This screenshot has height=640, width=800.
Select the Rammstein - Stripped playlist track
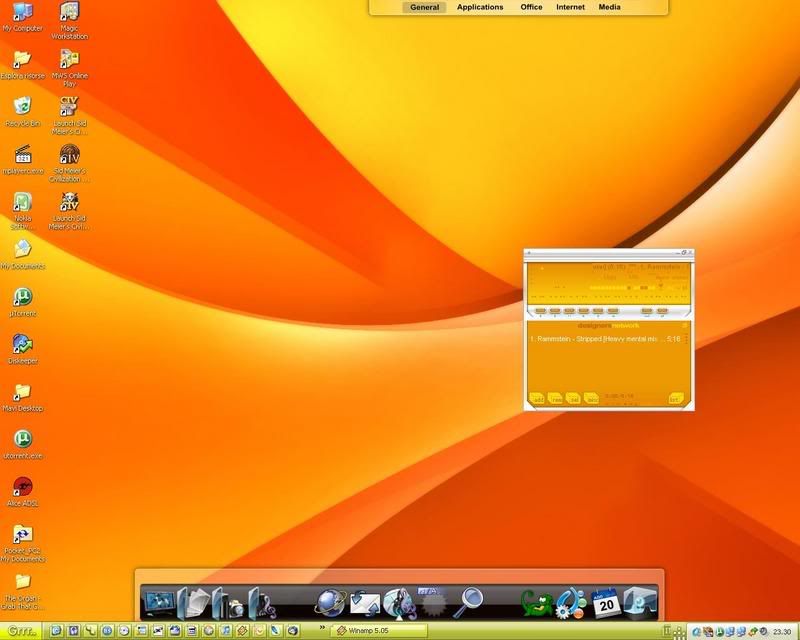tap(605, 339)
